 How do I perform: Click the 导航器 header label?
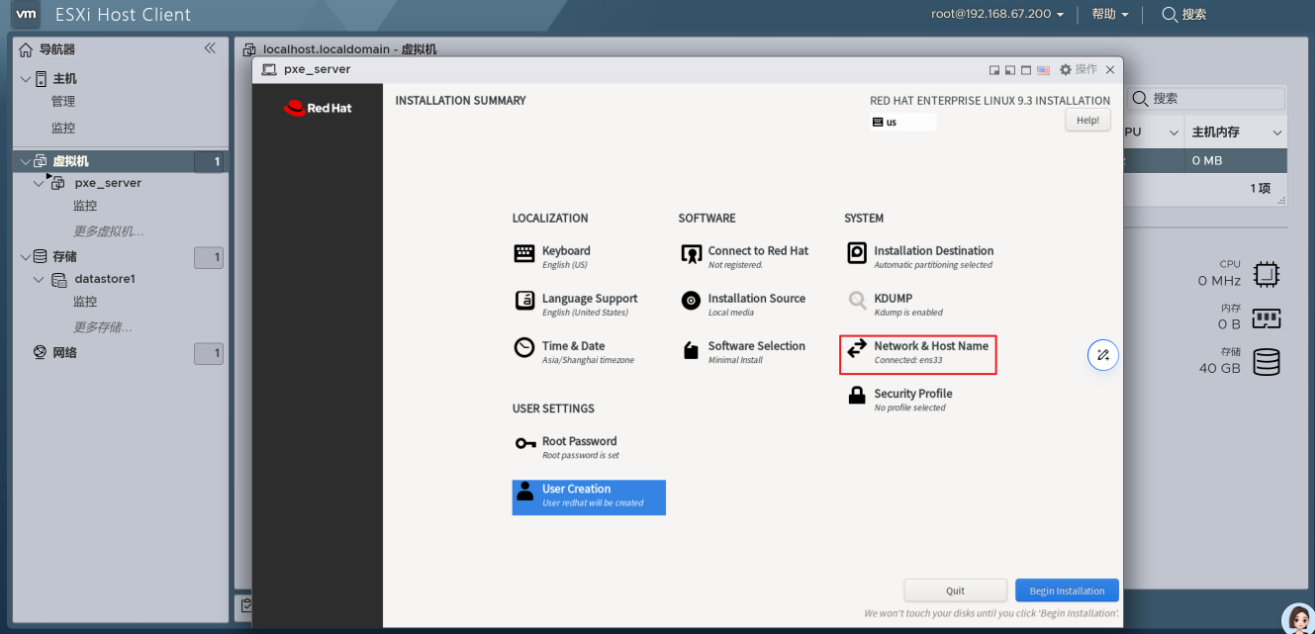(x=57, y=49)
